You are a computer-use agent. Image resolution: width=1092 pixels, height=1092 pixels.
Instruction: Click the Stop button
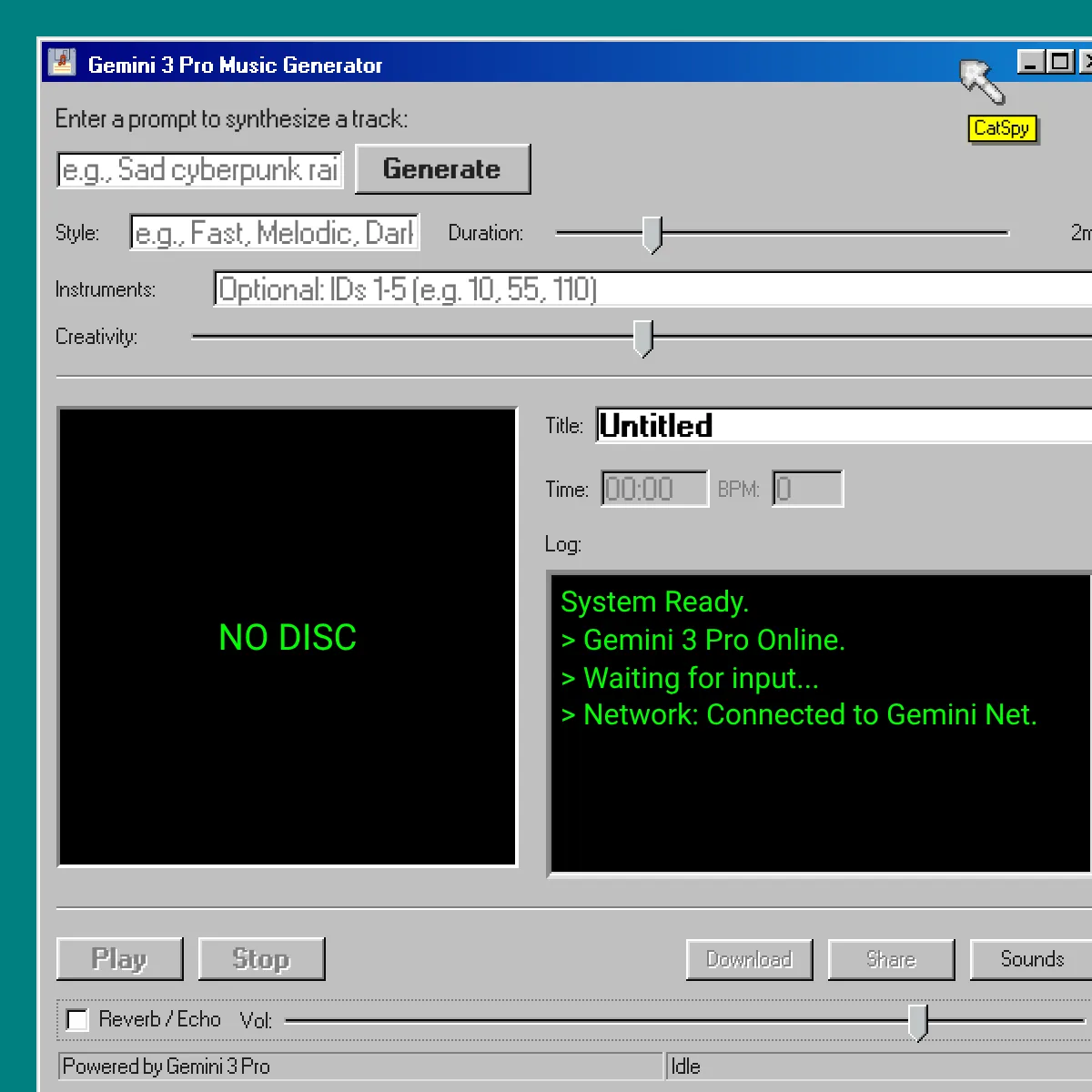point(261,958)
